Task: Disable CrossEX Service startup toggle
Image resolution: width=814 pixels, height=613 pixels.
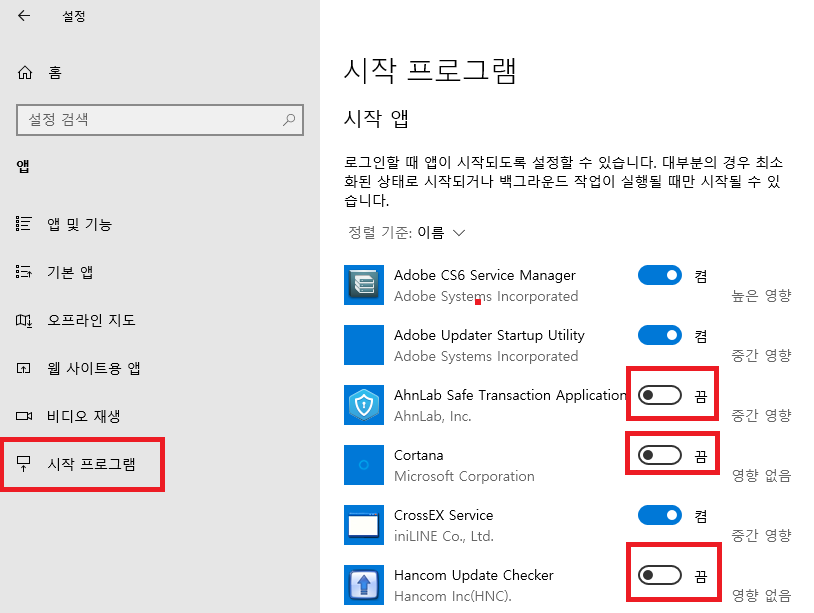Action: (660, 515)
